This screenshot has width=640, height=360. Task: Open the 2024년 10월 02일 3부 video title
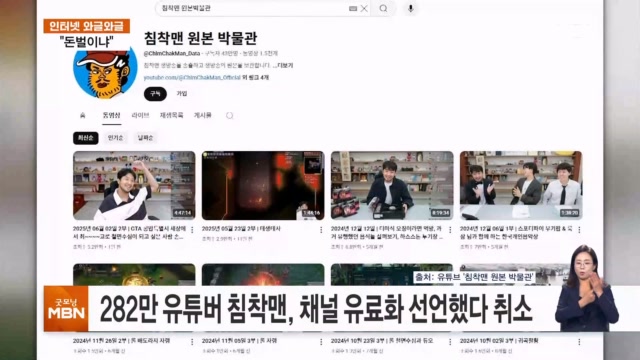coord(499,340)
